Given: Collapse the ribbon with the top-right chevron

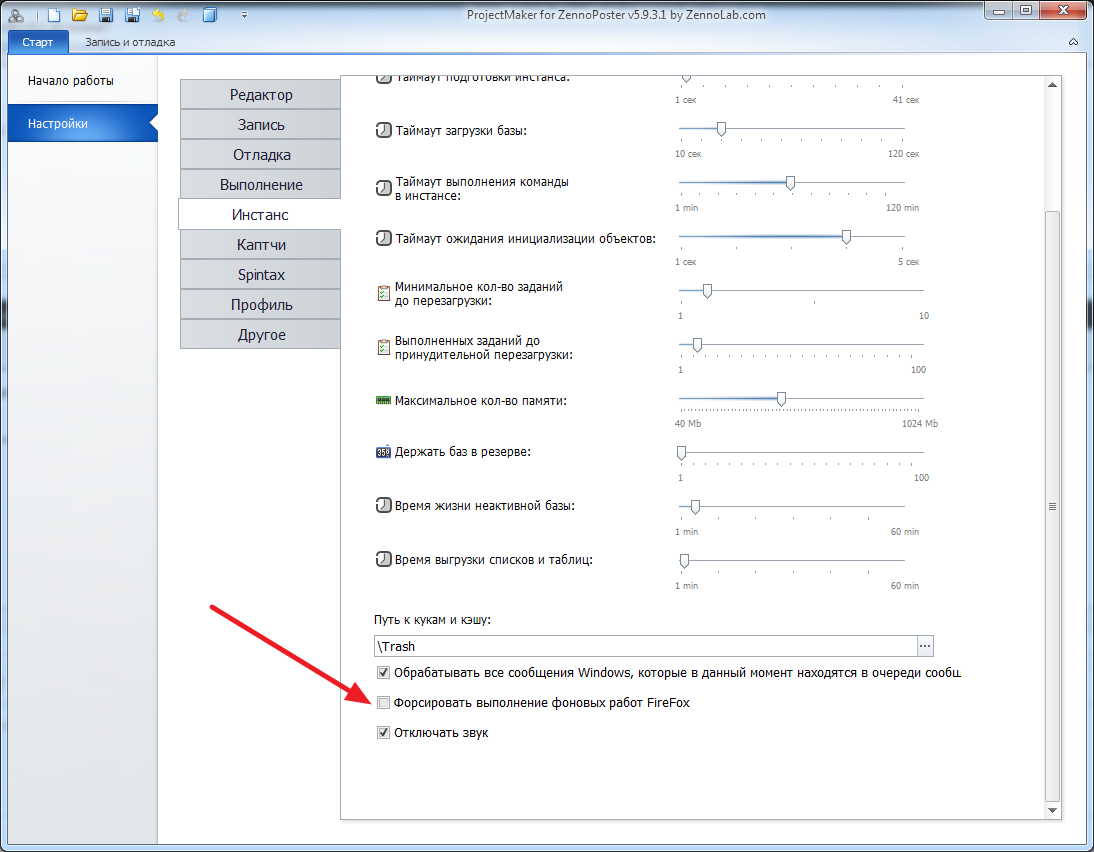Looking at the screenshot, I should tap(1073, 43).
